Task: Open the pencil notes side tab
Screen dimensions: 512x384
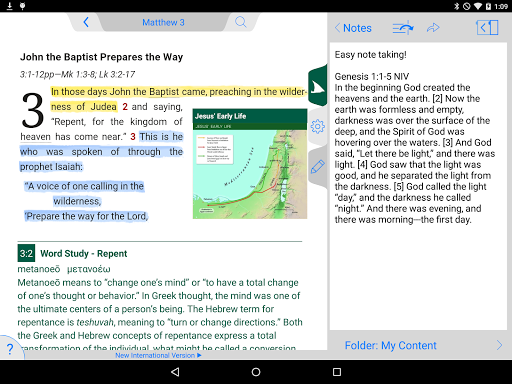Action: pyautogui.click(x=318, y=167)
